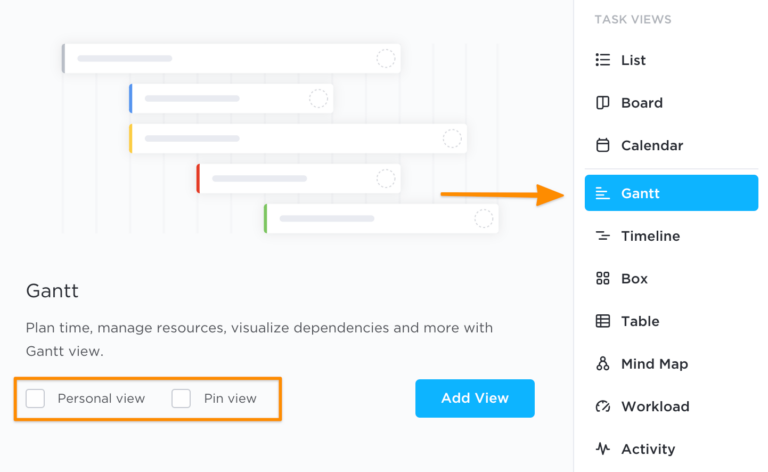The image size is (768, 472).
Task: Click the blue Gantt bar in preview
Action: click(231, 98)
